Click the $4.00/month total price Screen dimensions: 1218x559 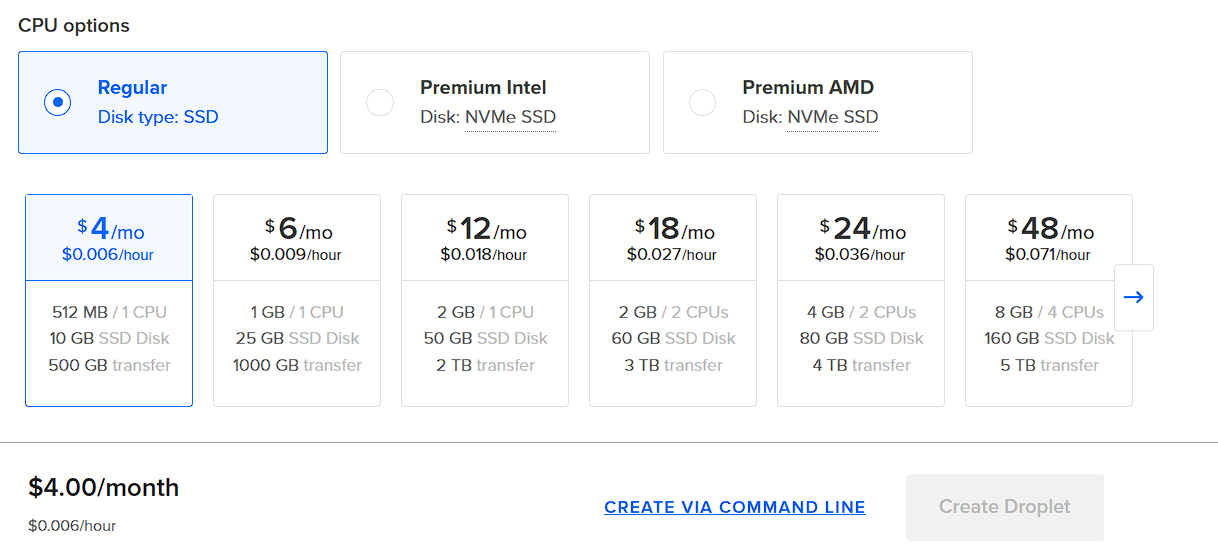(x=104, y=488)
